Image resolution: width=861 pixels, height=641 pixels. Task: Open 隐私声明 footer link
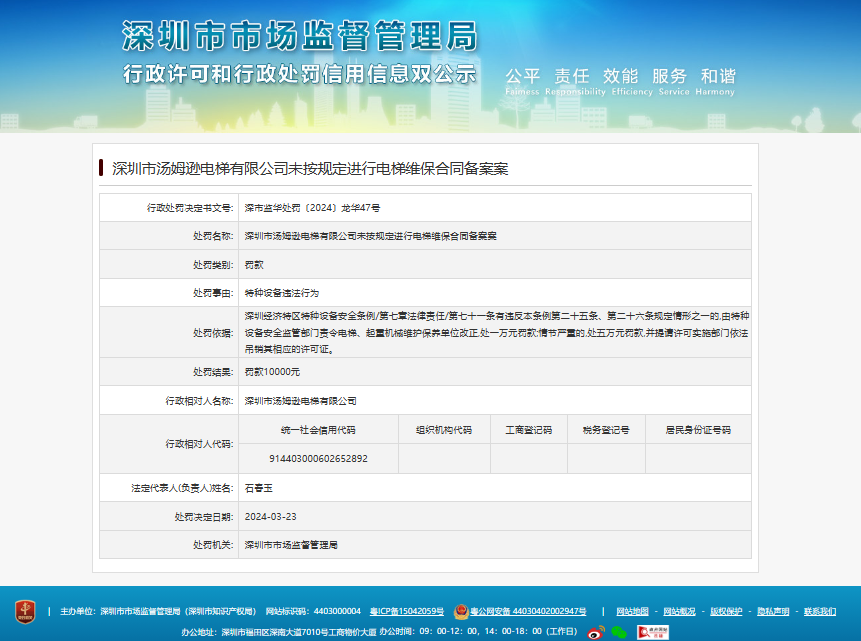click(x=773, y=611)
